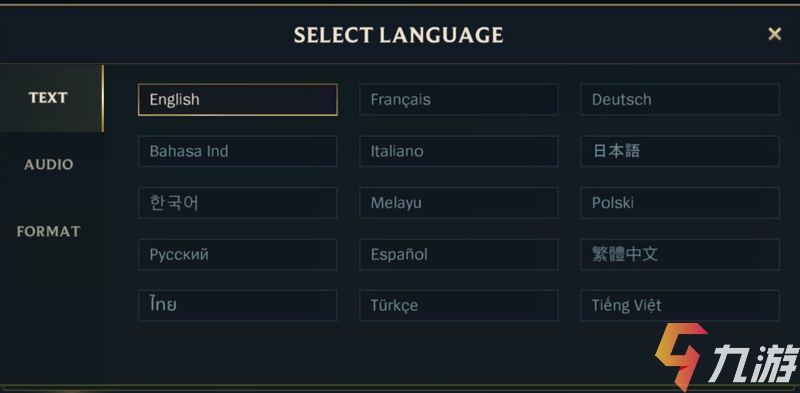Choose Tiếng Việt language
800x393 pixels.
[x=680, y=305]
